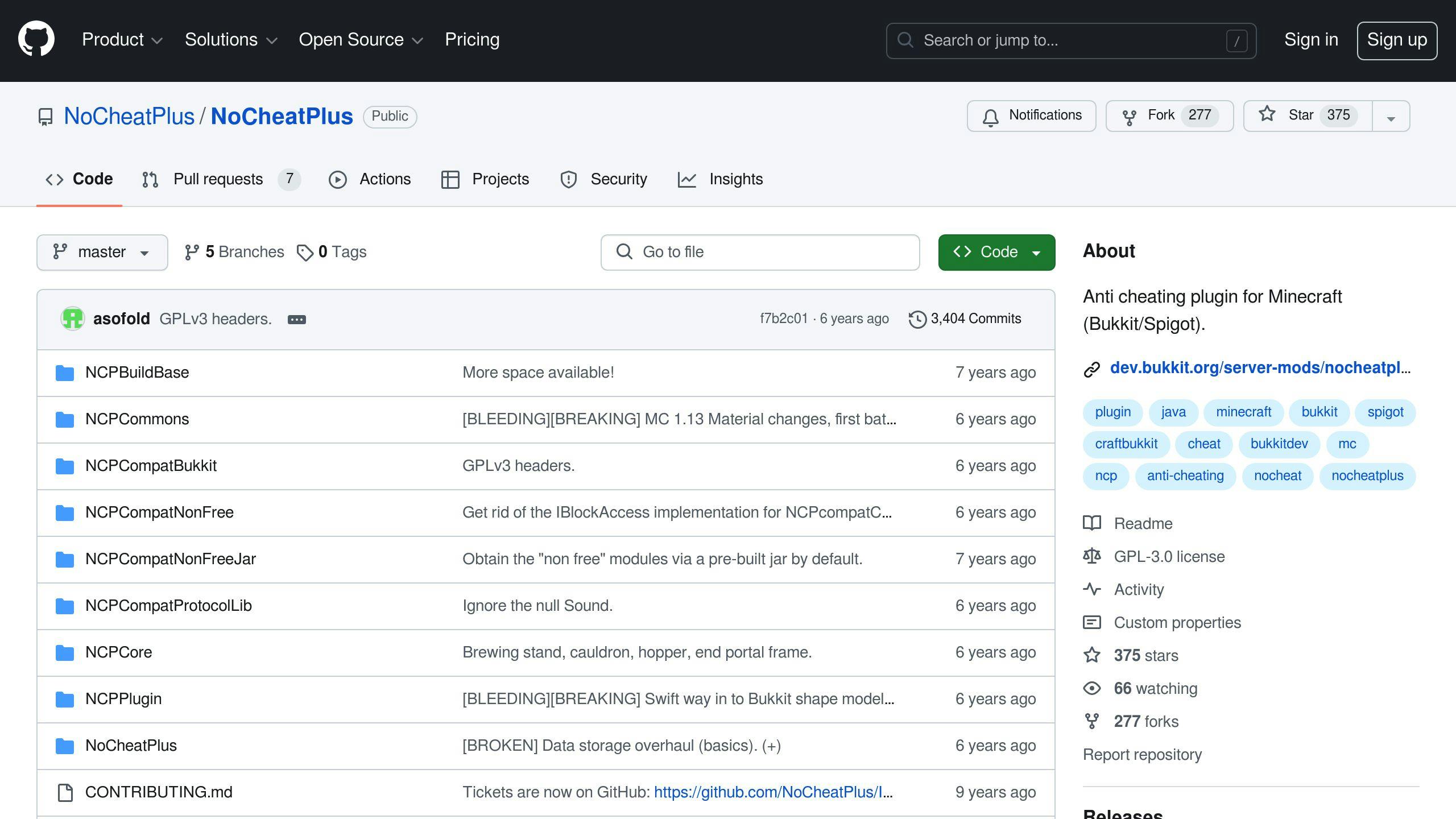View 5 Branches

point(234,252)
